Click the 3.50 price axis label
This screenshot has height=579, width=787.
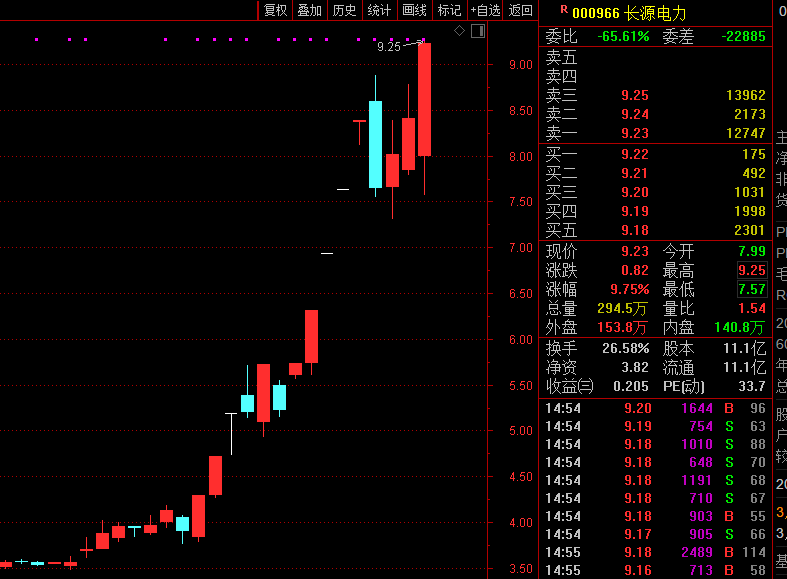click(521, 569)
